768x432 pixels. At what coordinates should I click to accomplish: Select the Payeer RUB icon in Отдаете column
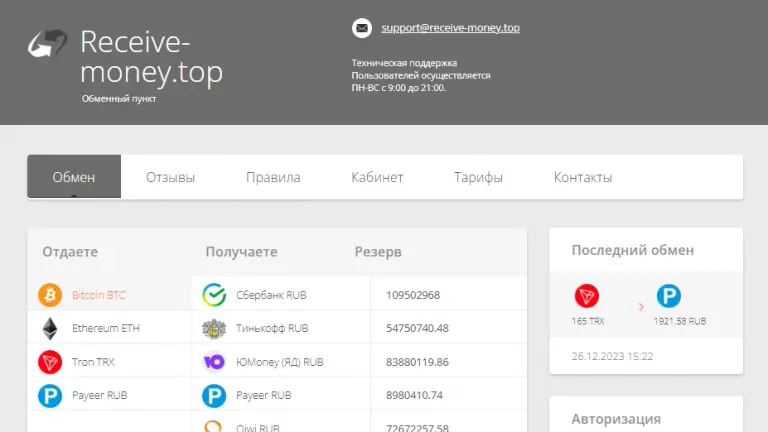pos(50,396)
